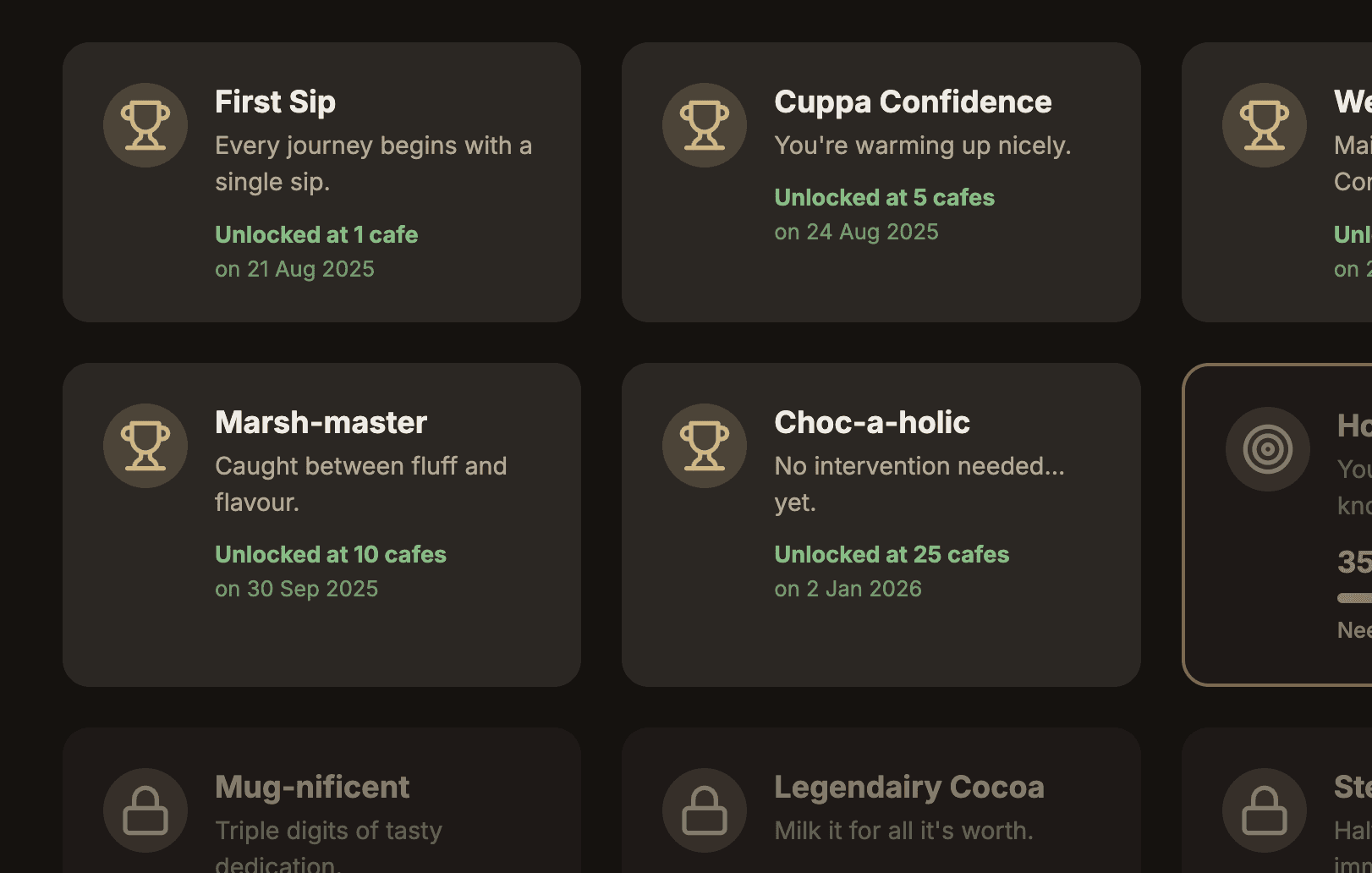This screenshot has height=873, width=1372.
Task: Click the Choc-a-holic trophy icon
Action: 704,446
